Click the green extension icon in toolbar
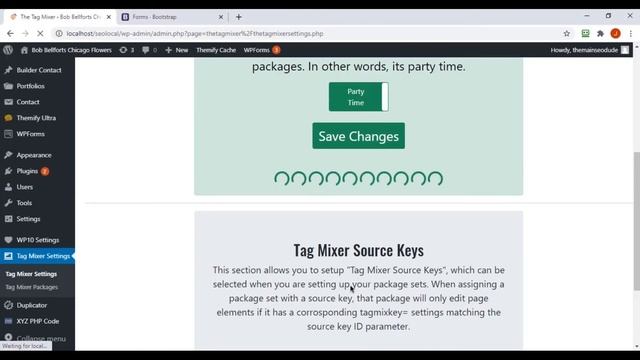 [x=585, y=33]
